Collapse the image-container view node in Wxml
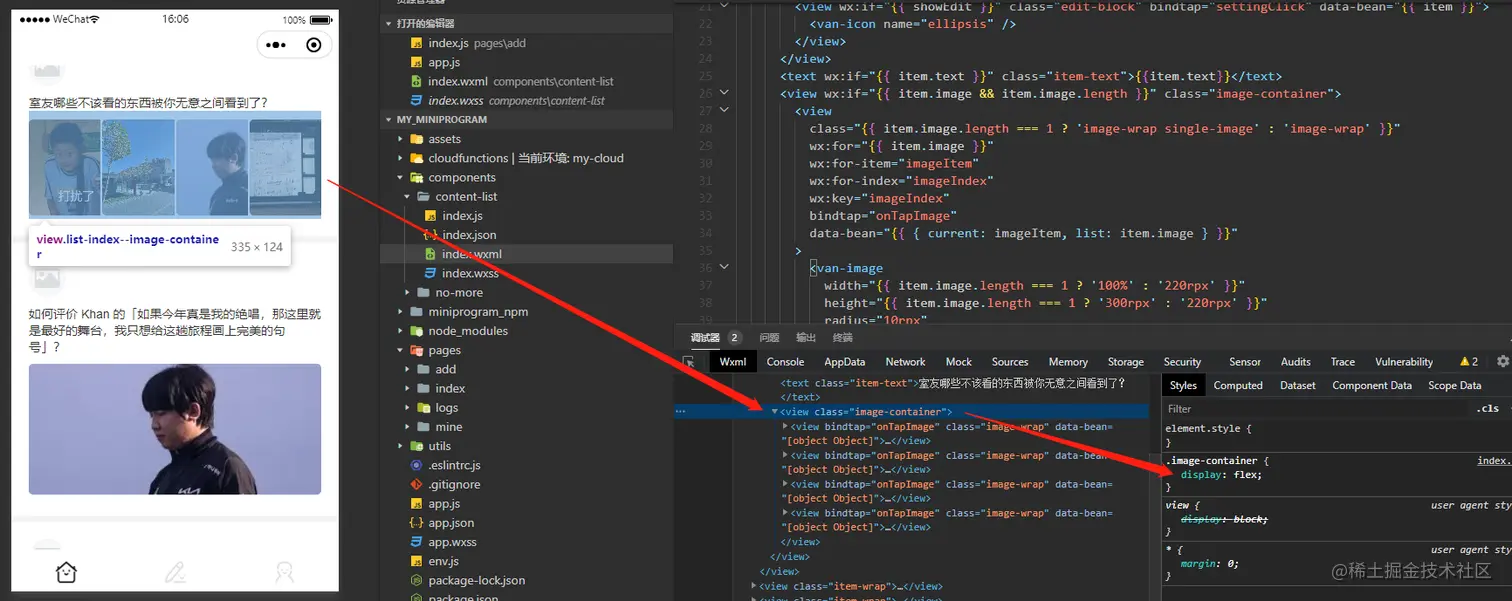The height and width of the screenshot is (601, 1512). click(774, 412)
